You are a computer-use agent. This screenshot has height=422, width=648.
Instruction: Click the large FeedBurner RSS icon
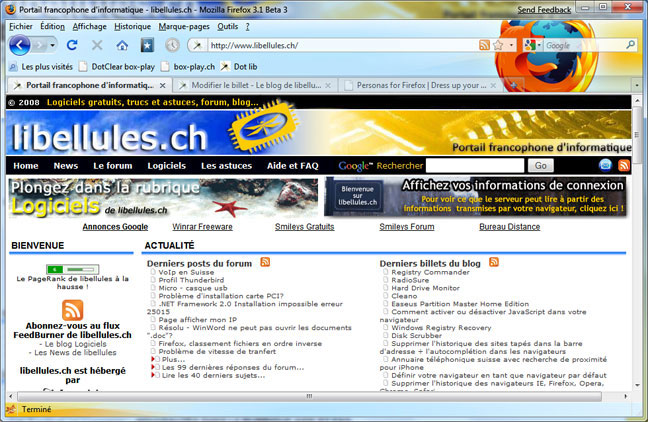[72, 310]
